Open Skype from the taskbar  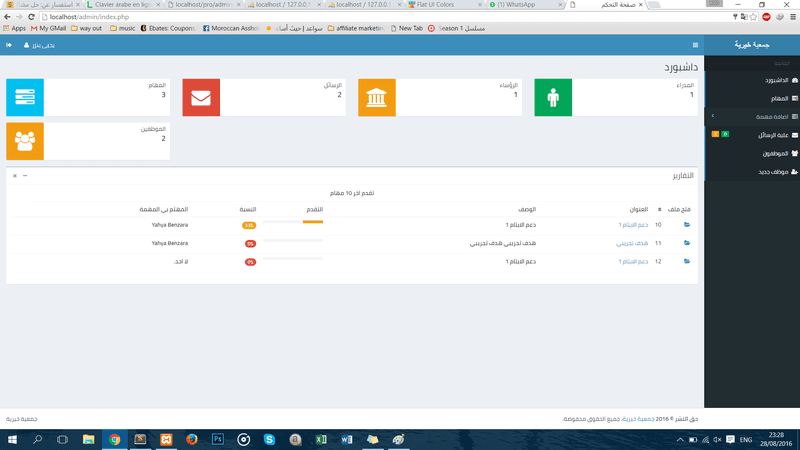tap(269, 439)
